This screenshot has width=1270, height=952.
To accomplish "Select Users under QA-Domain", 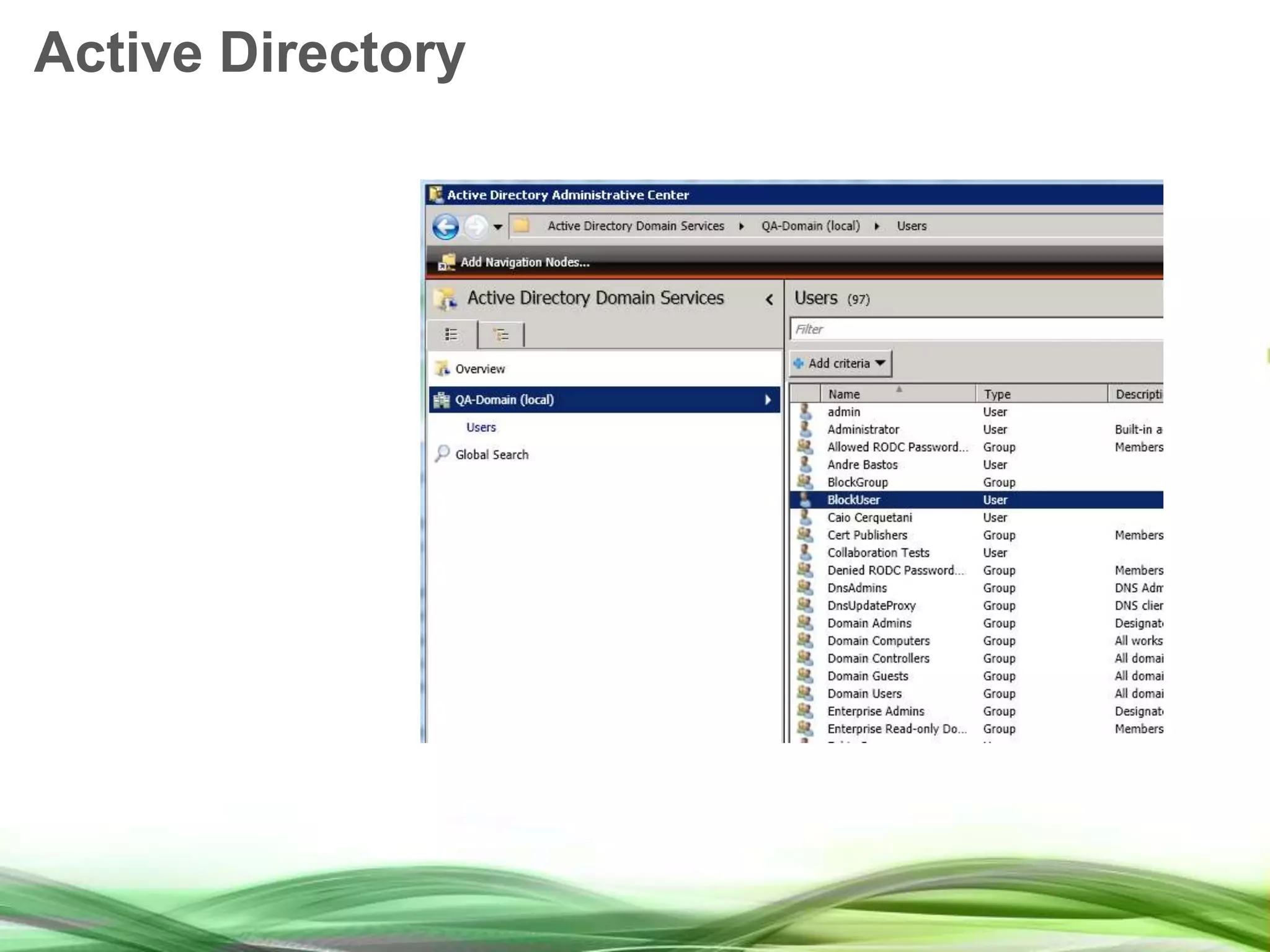I will point(481,427).
